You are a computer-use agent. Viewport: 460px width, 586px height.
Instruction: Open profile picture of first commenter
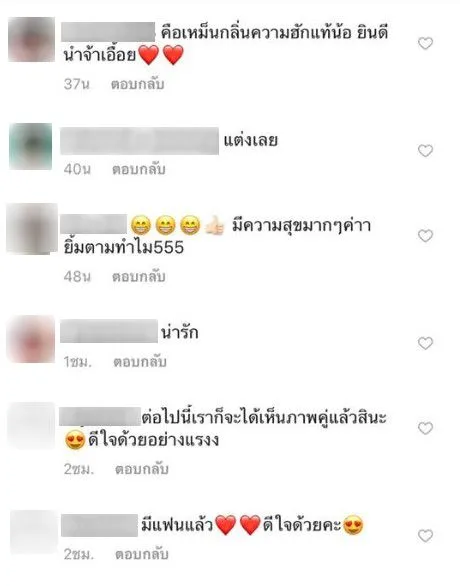pos(31,39)
